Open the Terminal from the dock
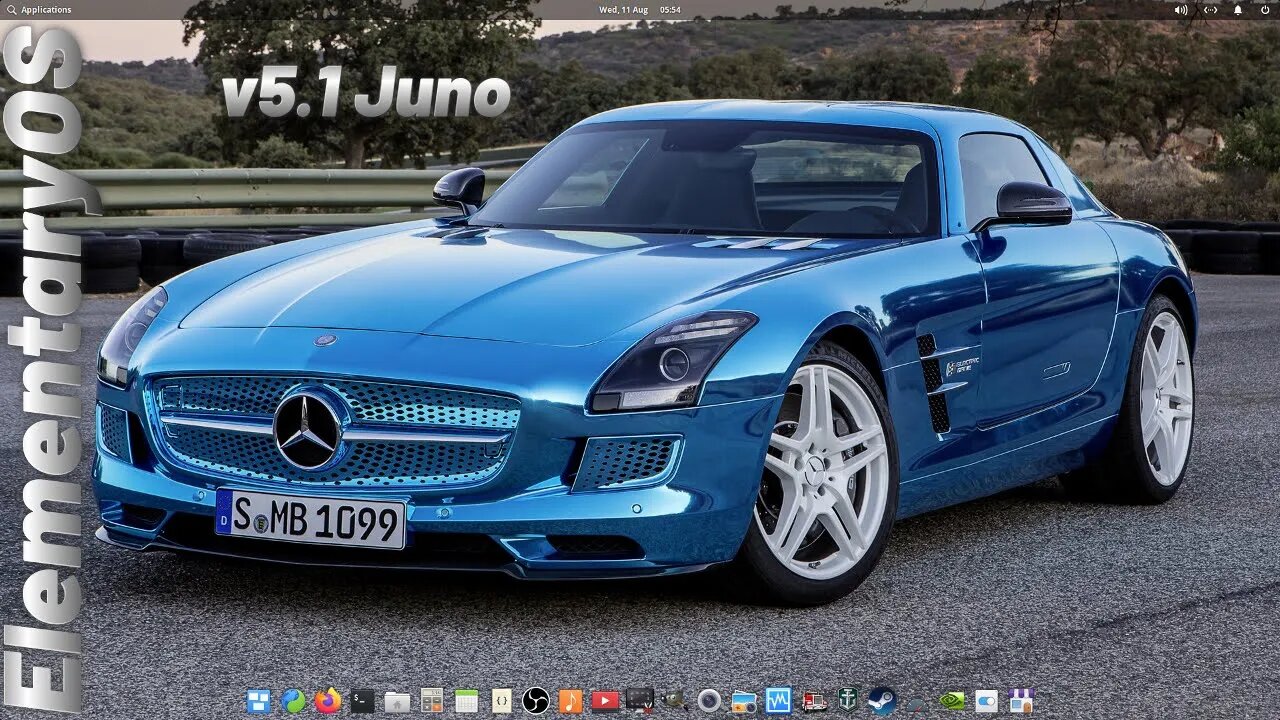 coord(362,701)
